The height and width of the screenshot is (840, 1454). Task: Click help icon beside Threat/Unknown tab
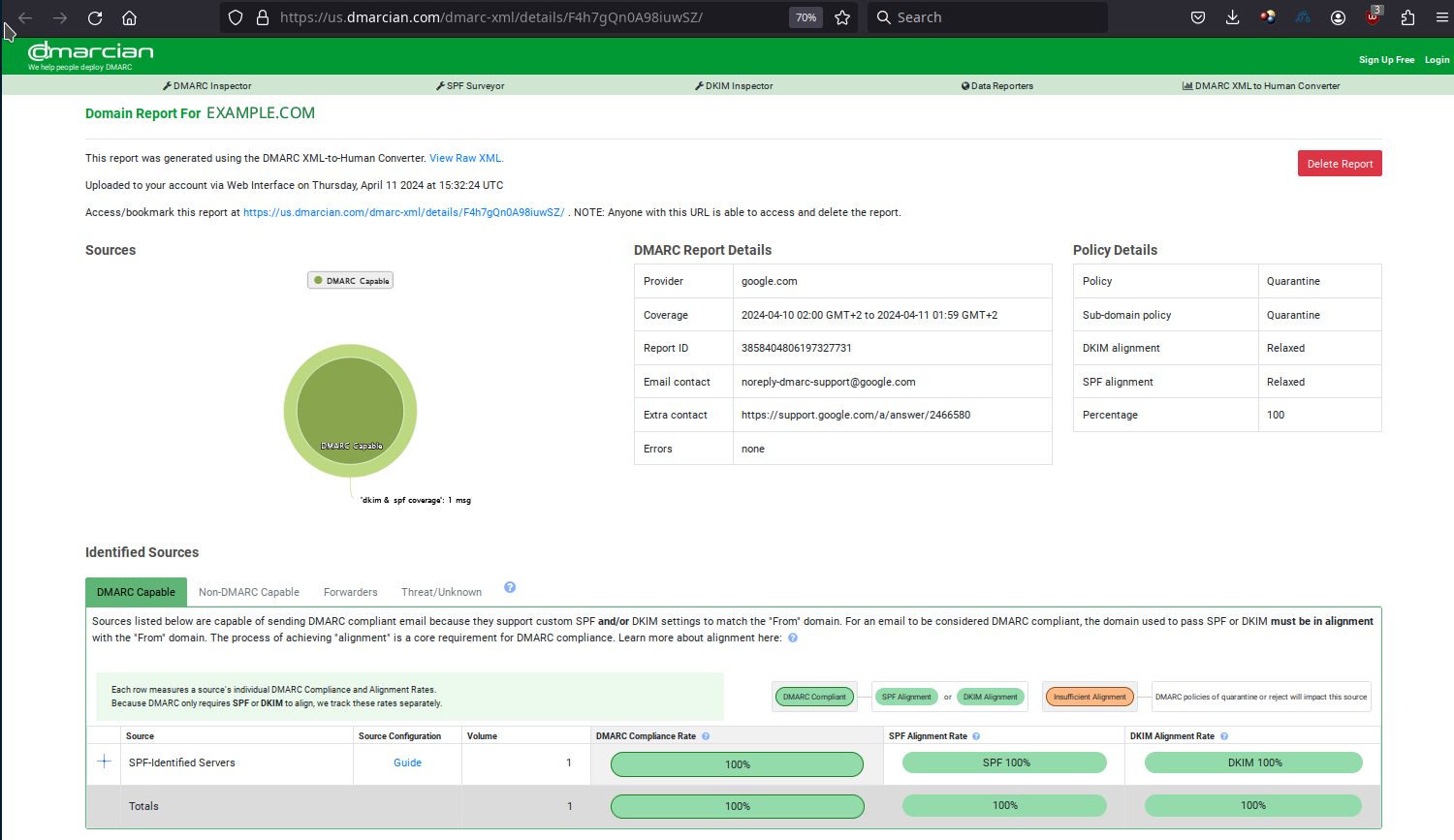(510, 587)
